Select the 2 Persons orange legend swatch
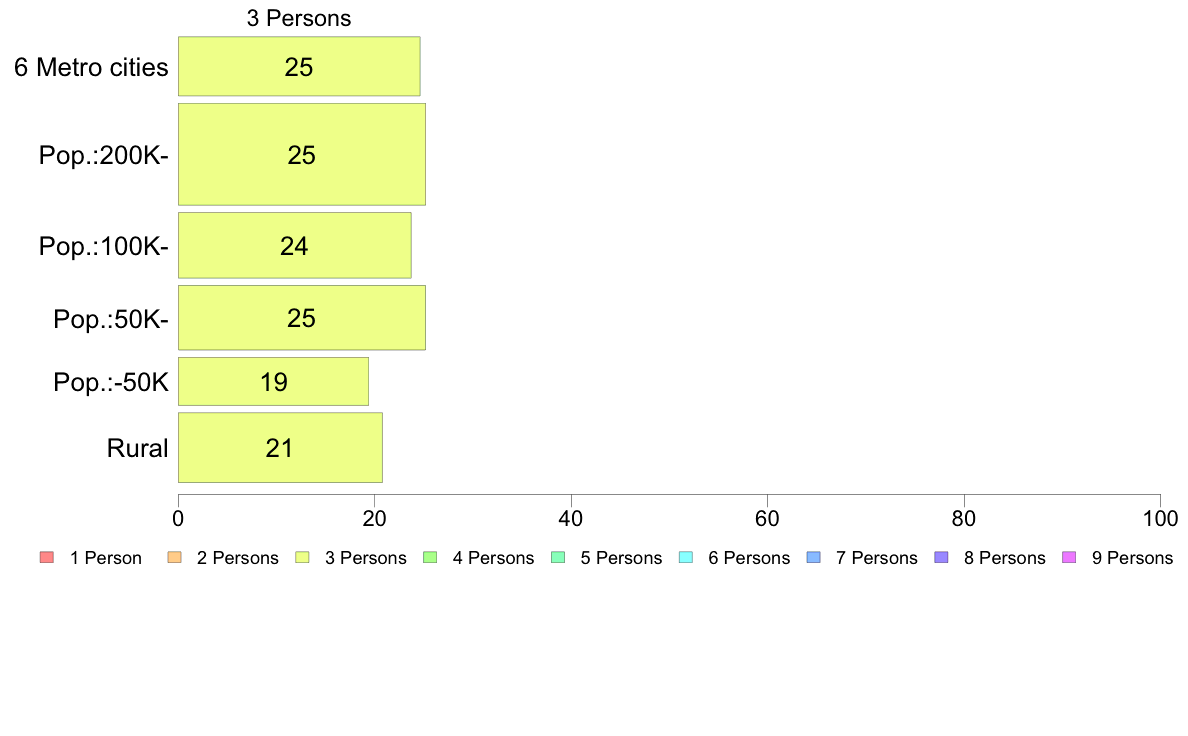This screenshot has height=736, width=1188. 173,557
